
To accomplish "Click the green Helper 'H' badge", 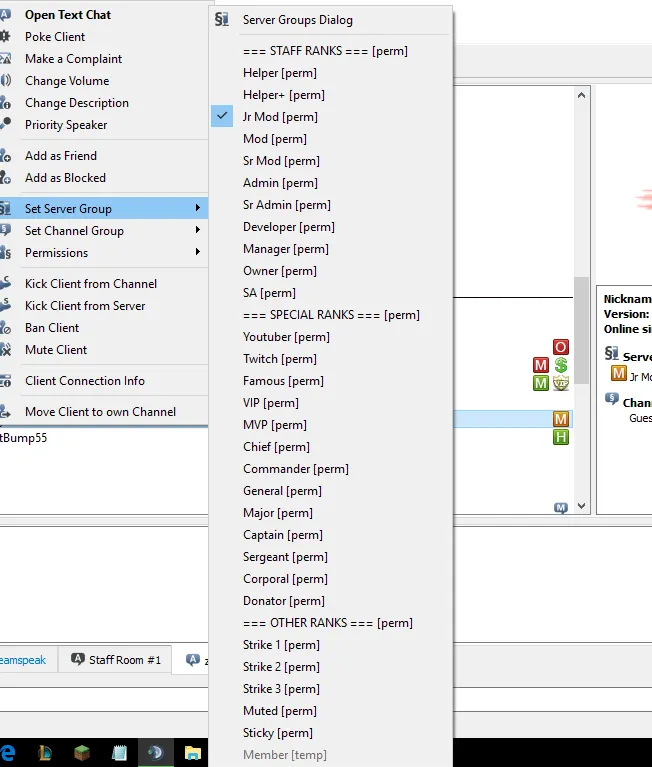I will point(560,437).
